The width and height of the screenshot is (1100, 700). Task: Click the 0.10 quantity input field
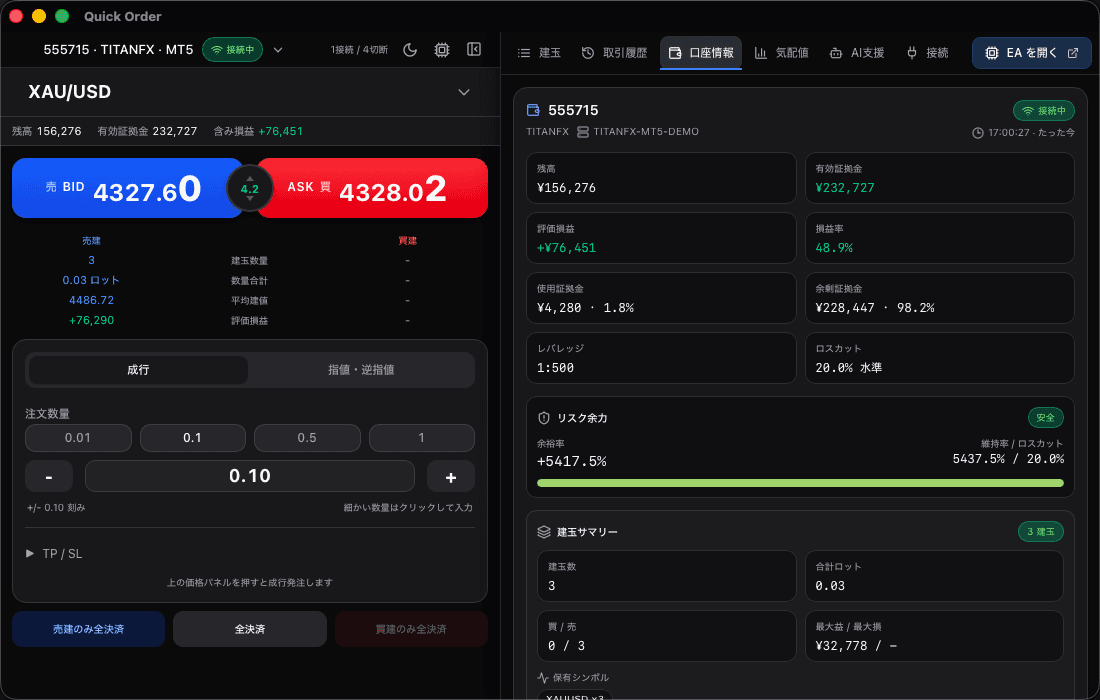[250, 476]
